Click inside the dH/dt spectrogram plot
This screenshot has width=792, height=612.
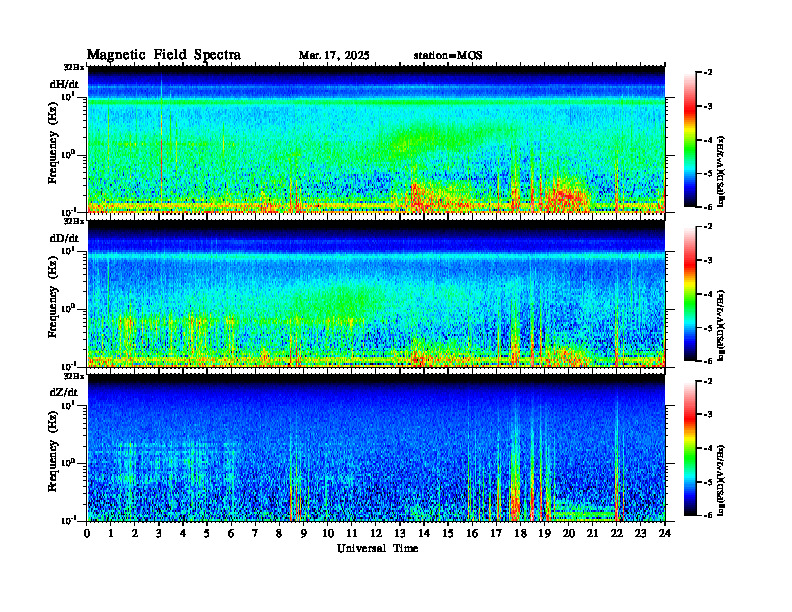376,139
